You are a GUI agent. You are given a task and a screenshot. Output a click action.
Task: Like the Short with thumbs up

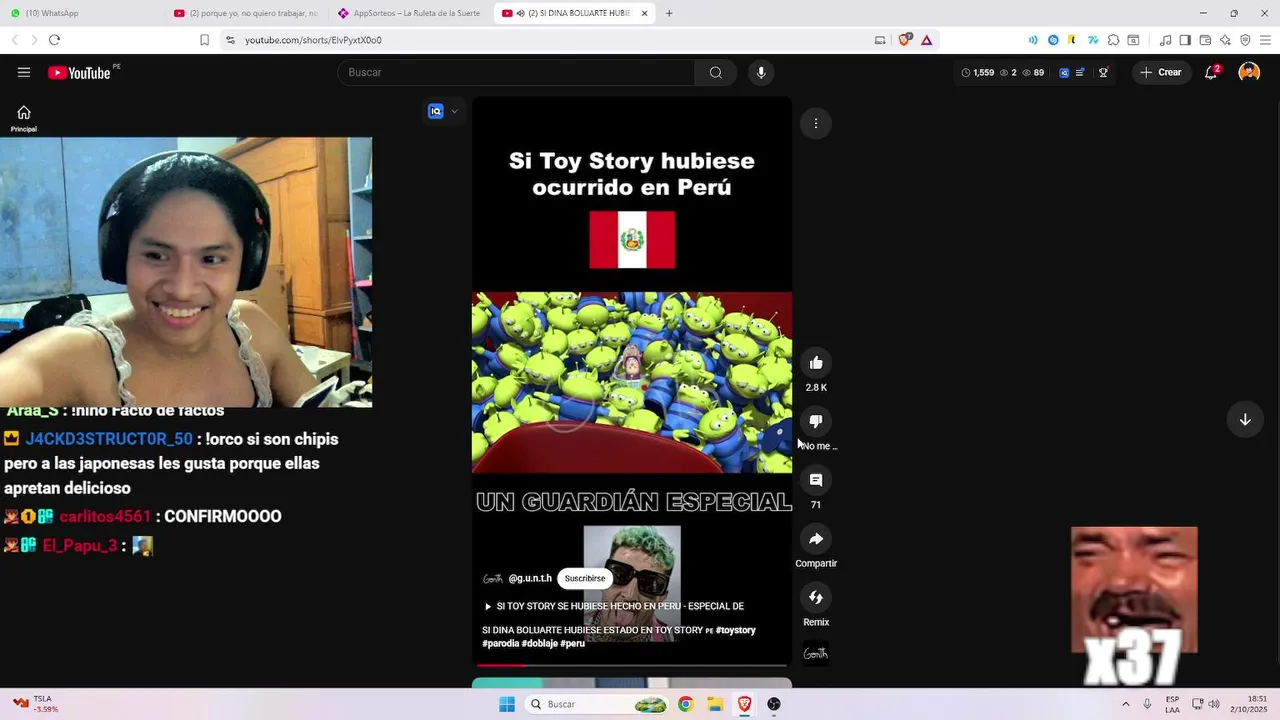[x=816, y=363]
